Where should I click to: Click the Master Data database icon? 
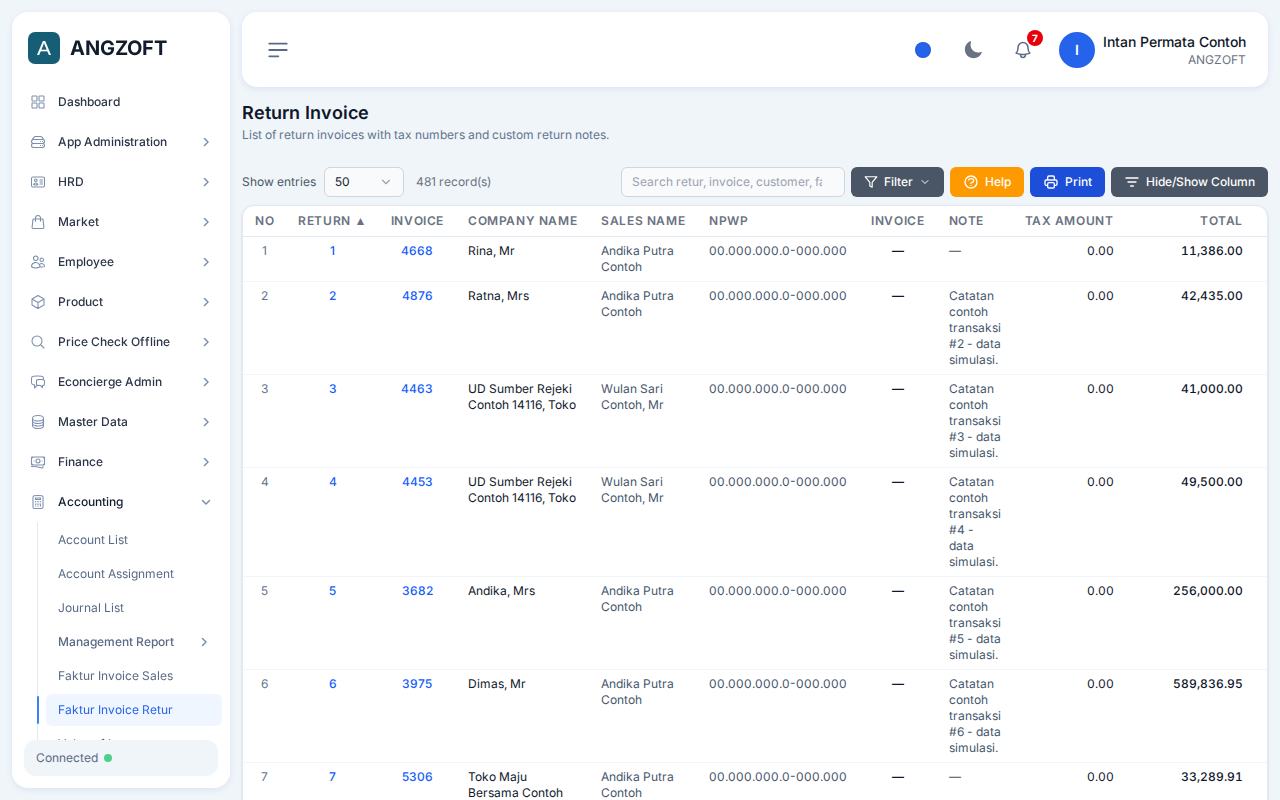tap(38, 422)
